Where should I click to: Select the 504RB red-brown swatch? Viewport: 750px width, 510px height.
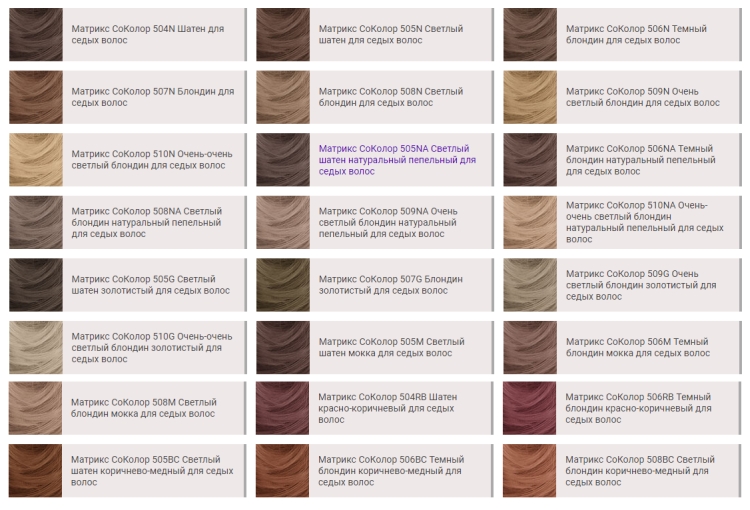coord(283,408)
